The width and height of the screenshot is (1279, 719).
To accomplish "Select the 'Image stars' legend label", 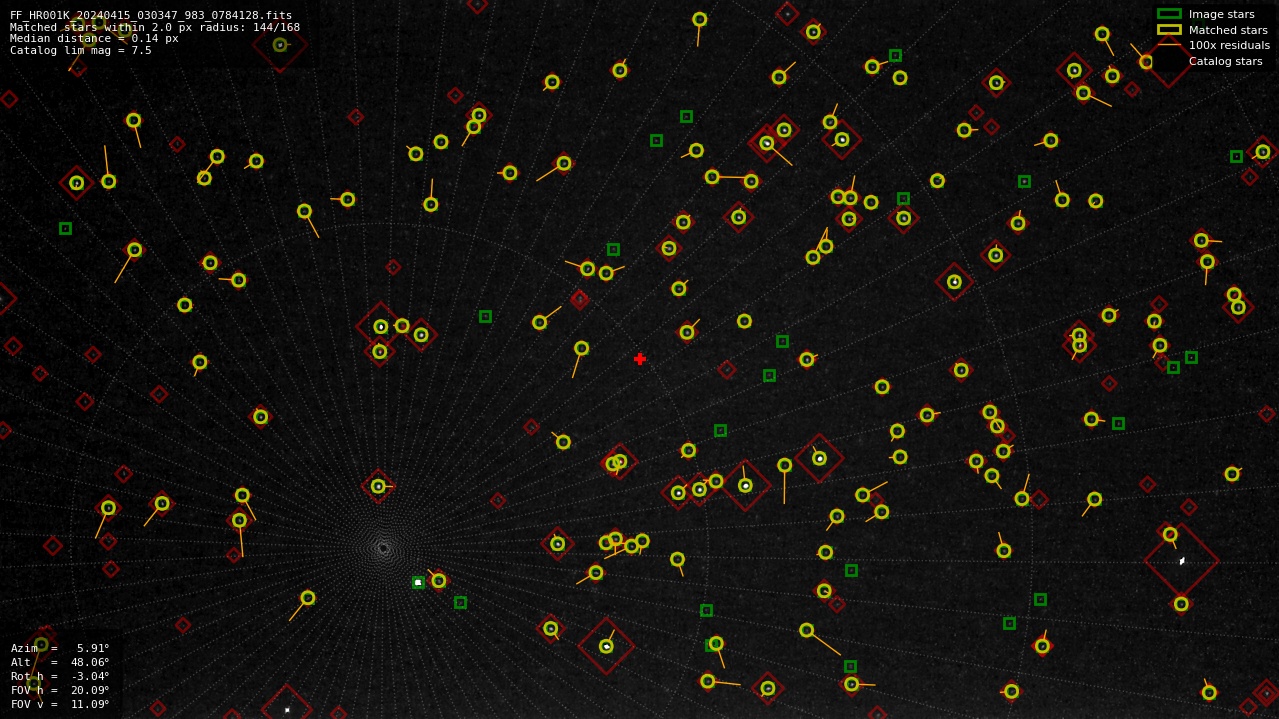I will point(1221,14).
